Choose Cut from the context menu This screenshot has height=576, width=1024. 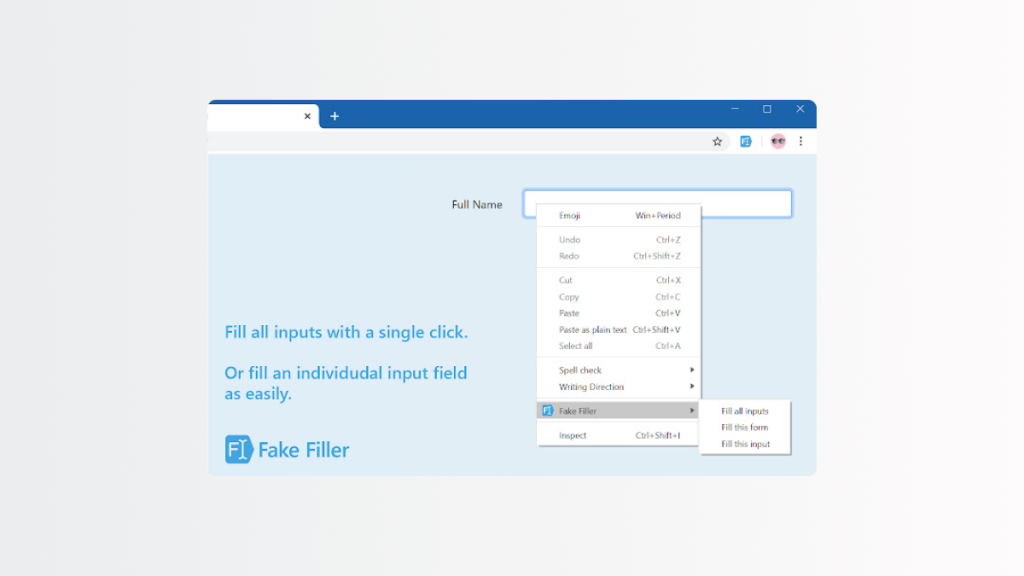coord(619,280)
